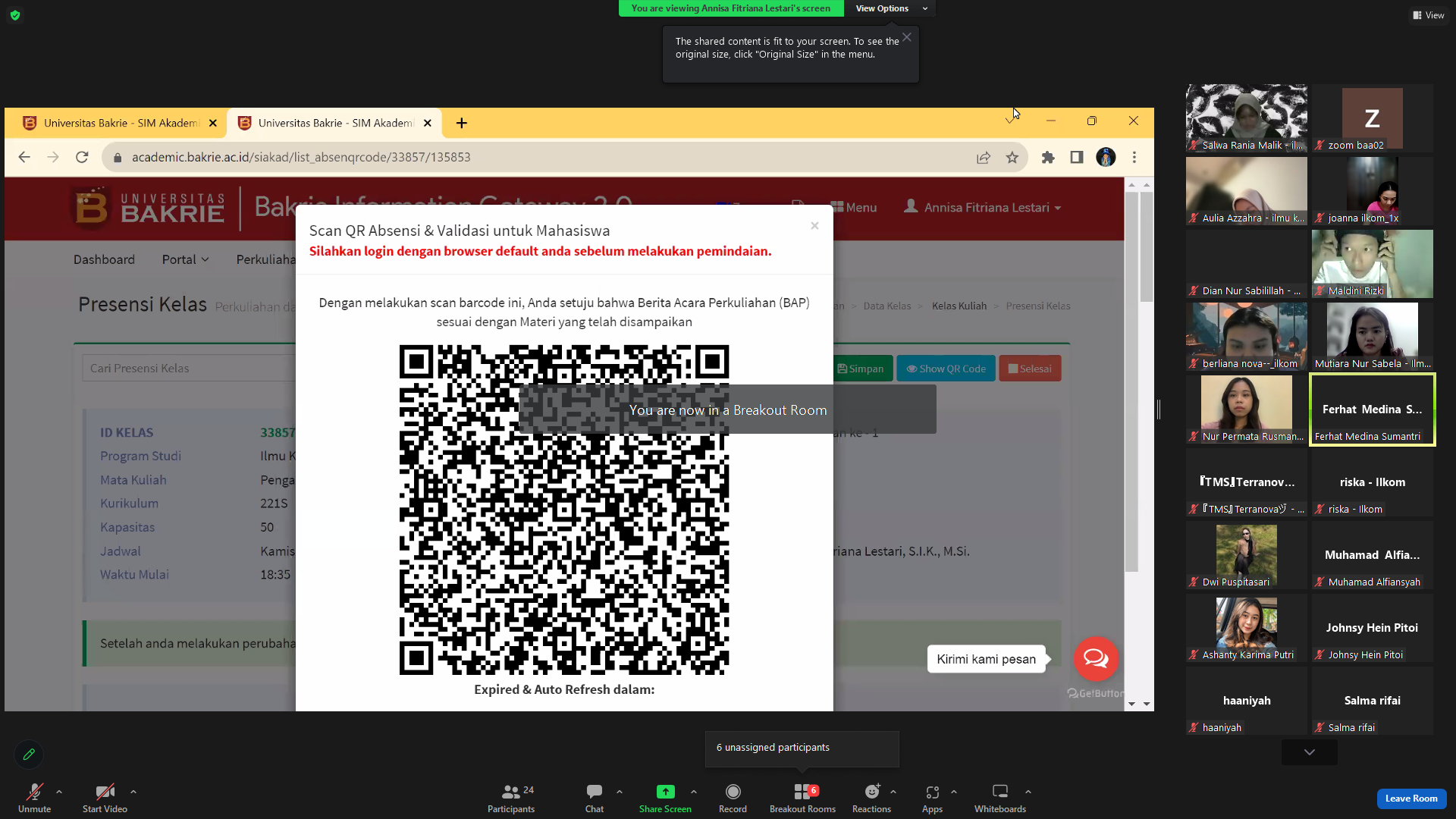Open browser three-dot menu
This screenshot has width=1456, height=819.
click(x=1134, y=157)
